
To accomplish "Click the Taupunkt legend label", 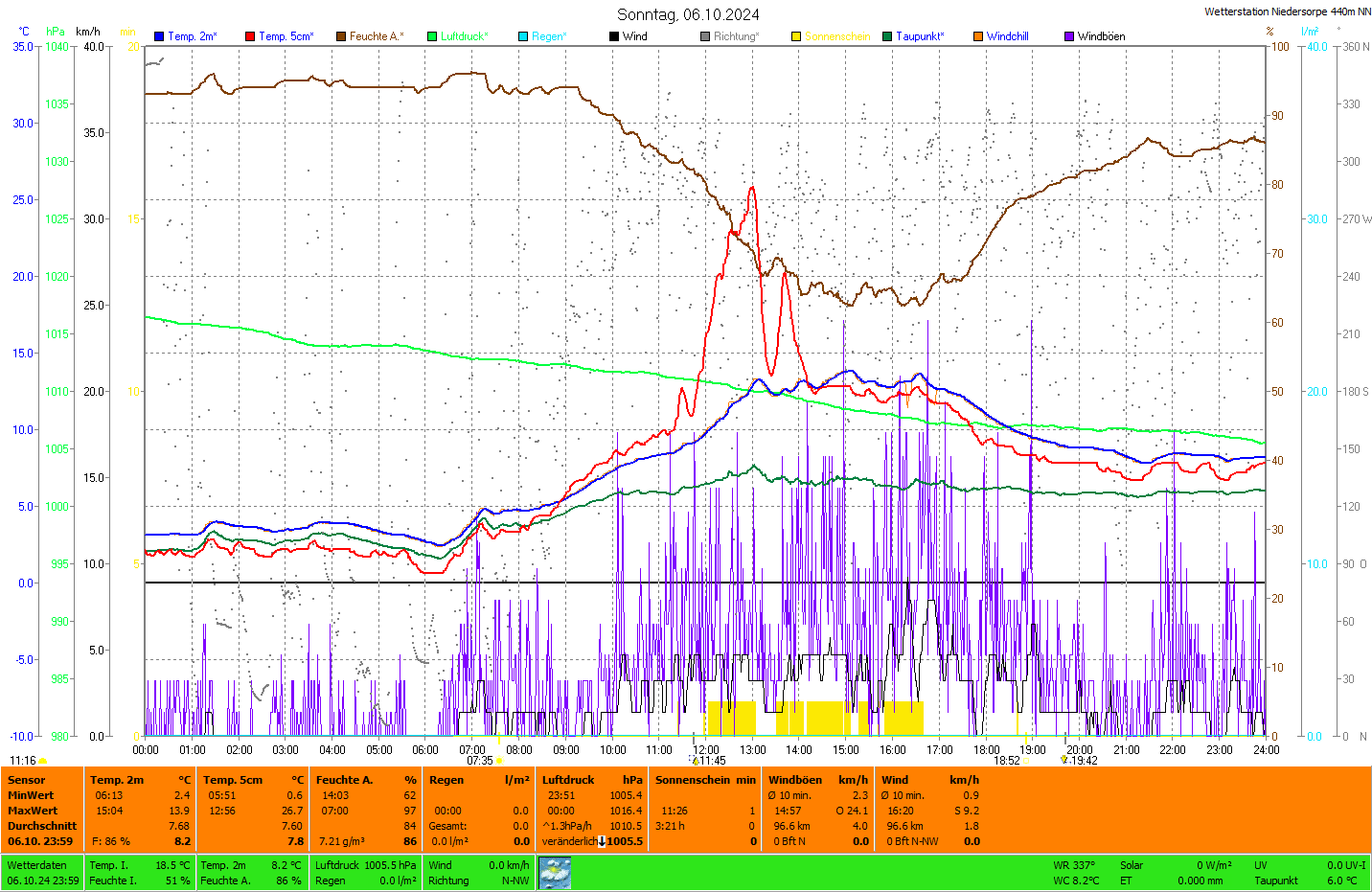I will tap(919, 36).
